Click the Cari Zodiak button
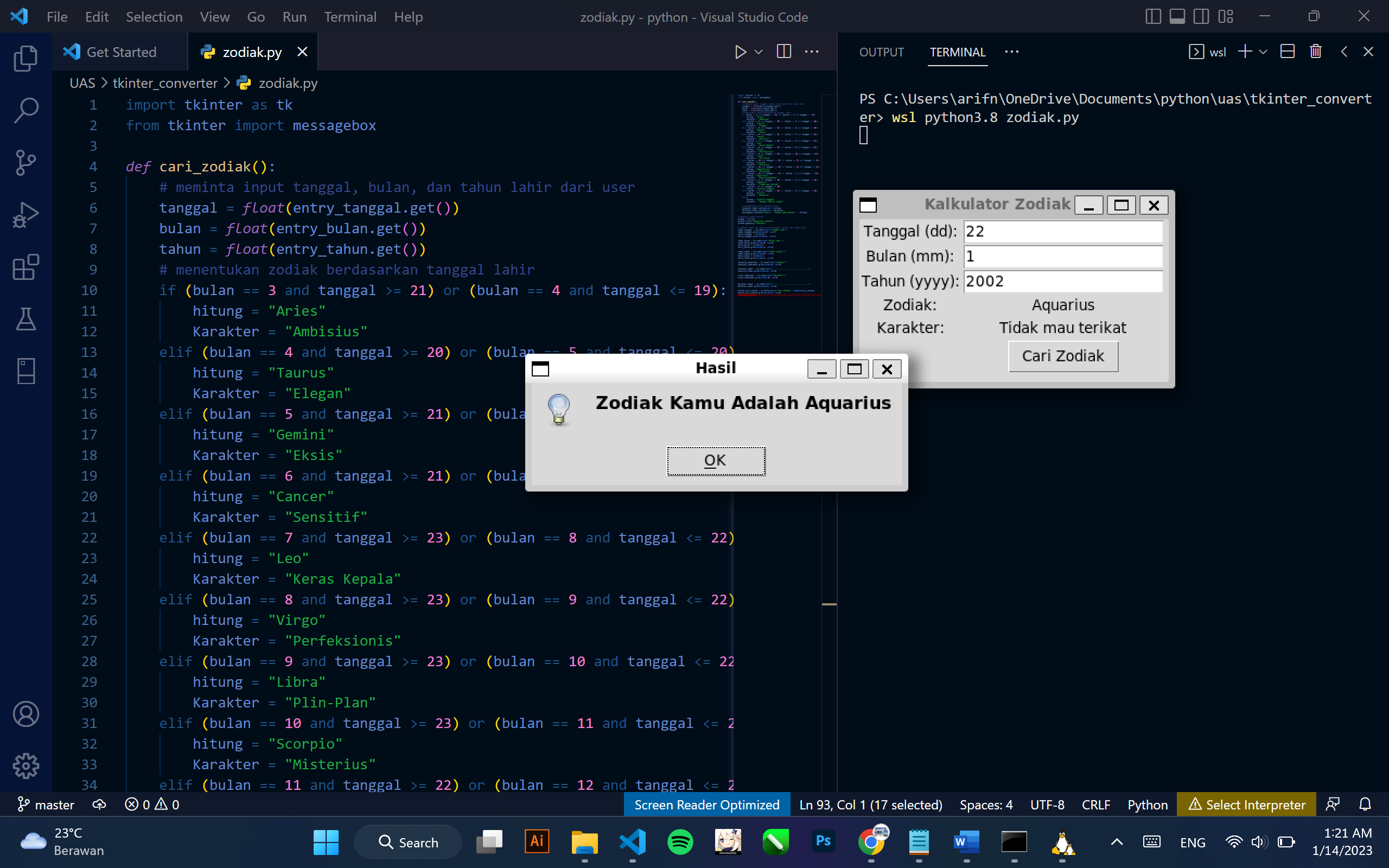The height and width of the screenshot is (868, 1389). (x=1063, y=356)
